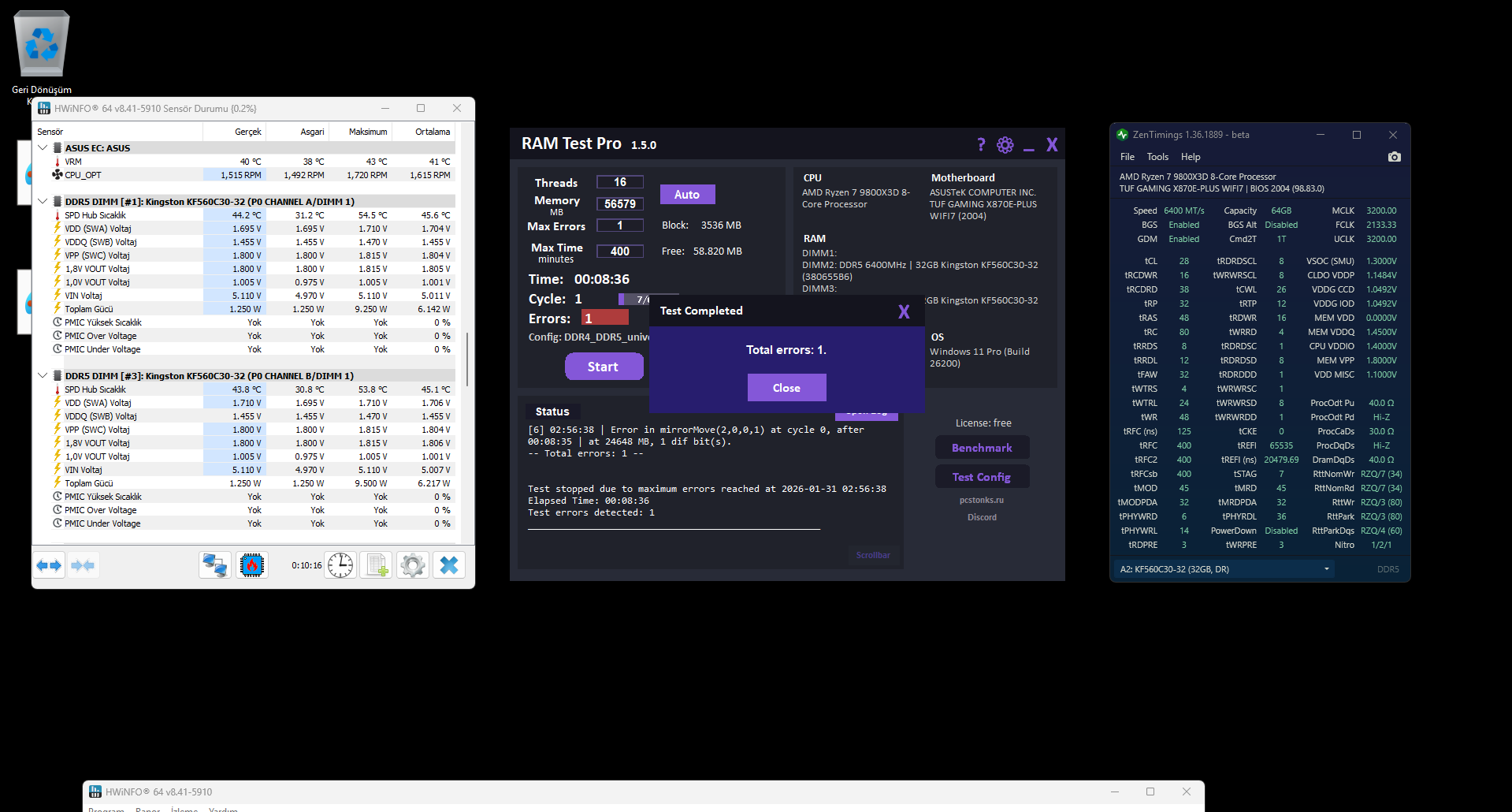Select 'VDD (SWA) Voltaj' row showing 1.695 V

coord(246,229)
